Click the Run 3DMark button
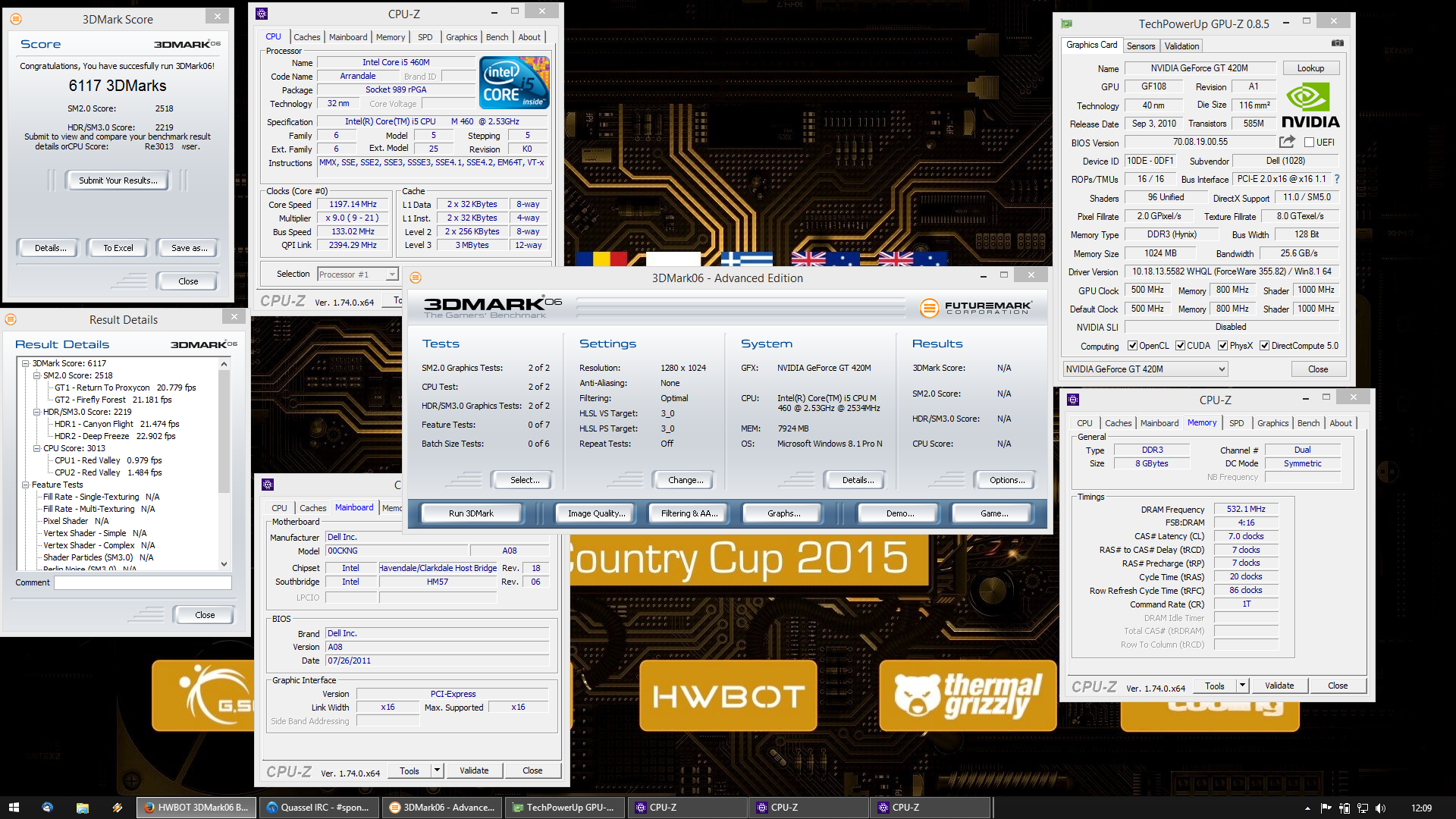The height and width of the screenshot is (819, 1456). (471, 513)
